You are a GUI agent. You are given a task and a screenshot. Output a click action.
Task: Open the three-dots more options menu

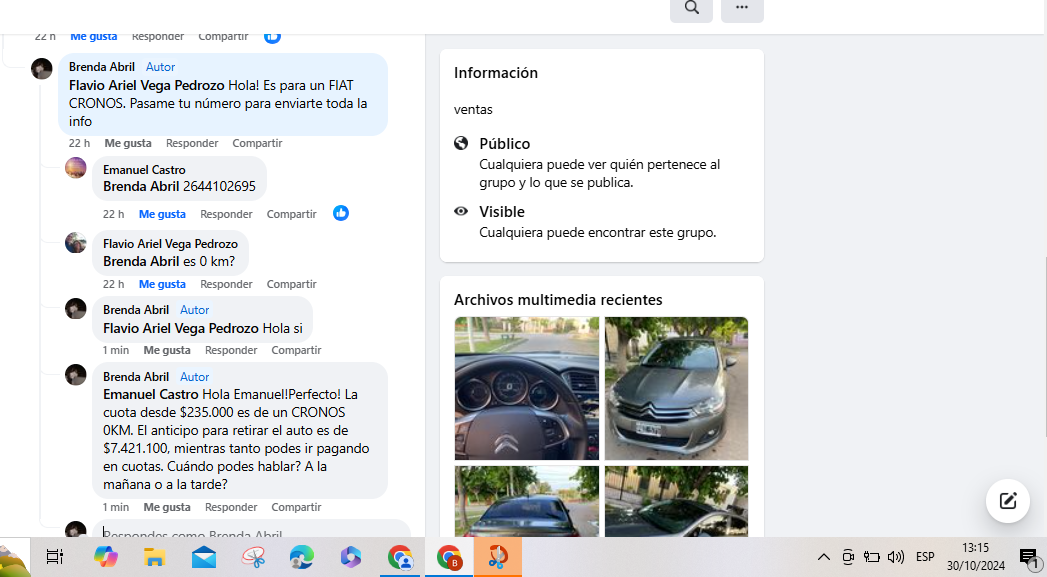click(742, 8)
